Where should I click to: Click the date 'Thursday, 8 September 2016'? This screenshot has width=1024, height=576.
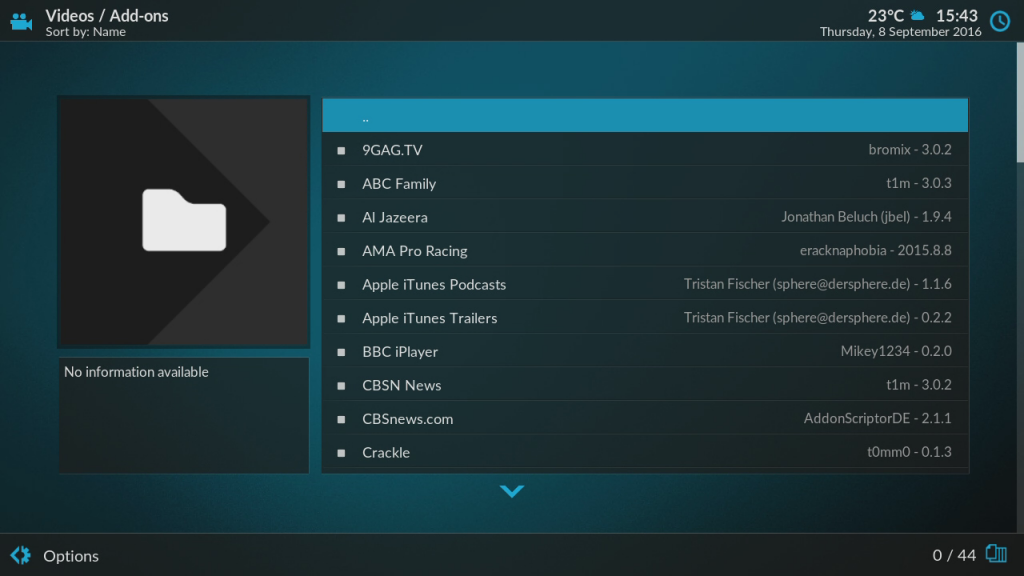point(901,32)
